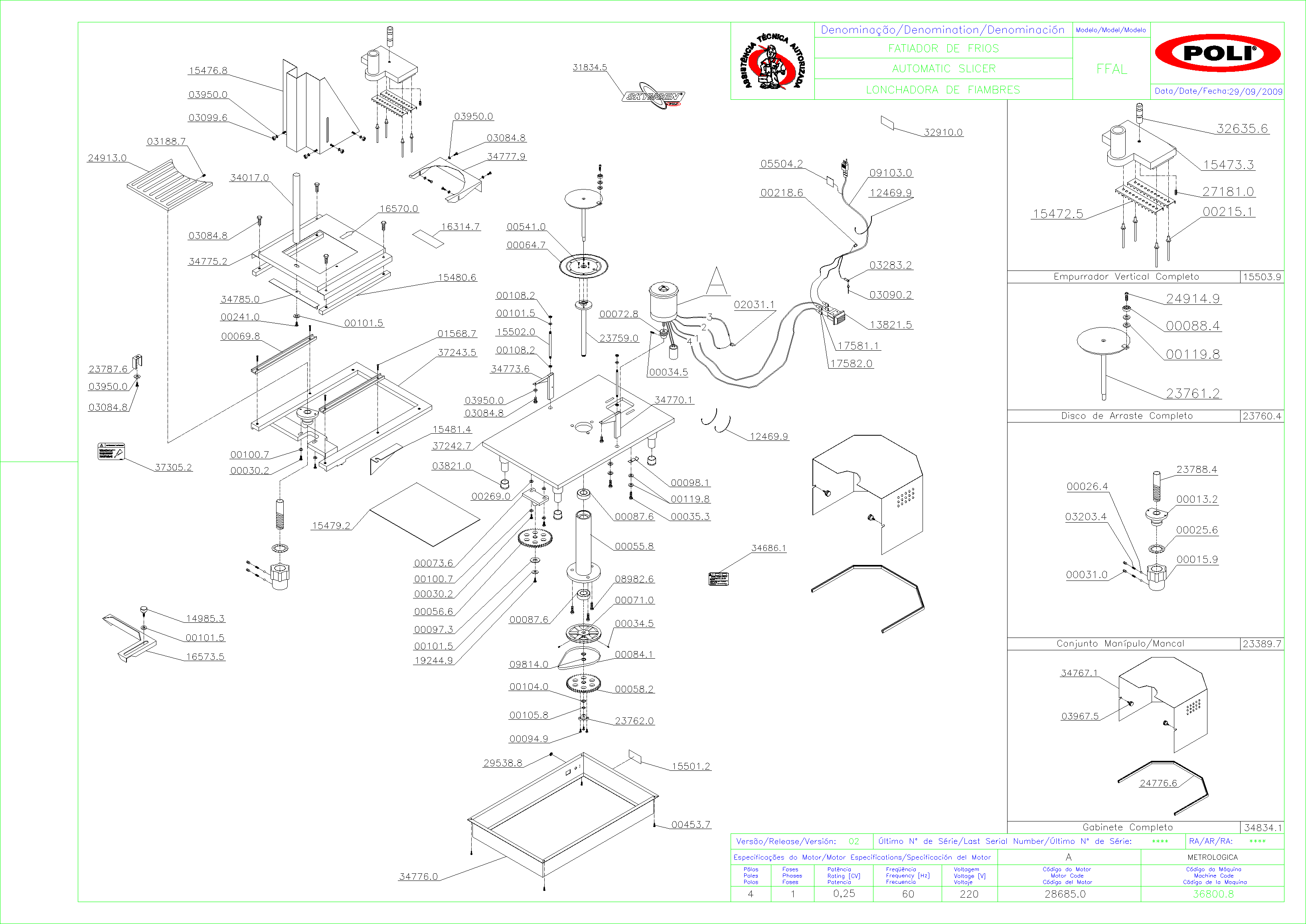
Task: Click the Skymsen logo badge drawing
Action: coord(653,96)
